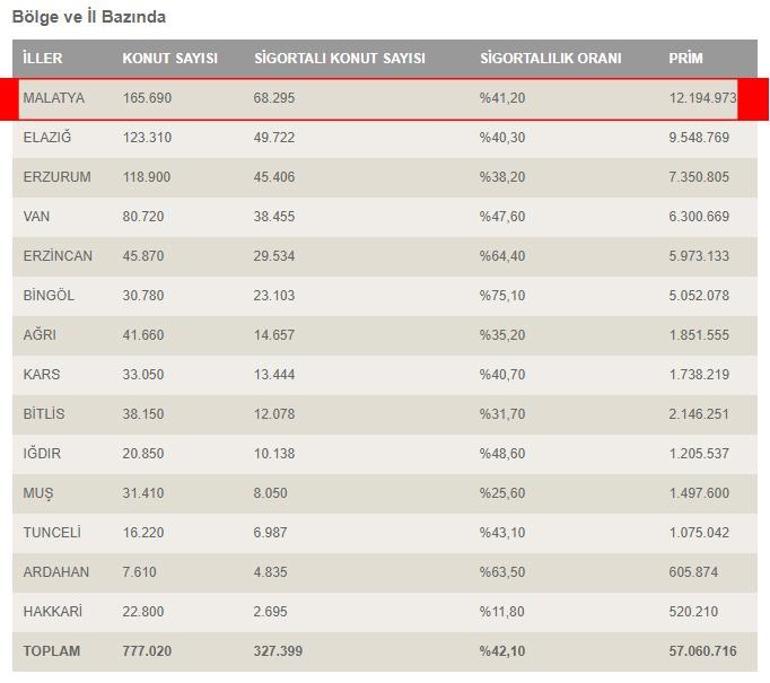Click total premium 57.060.716
770x683 pixels.
click(x=703, y=651)
